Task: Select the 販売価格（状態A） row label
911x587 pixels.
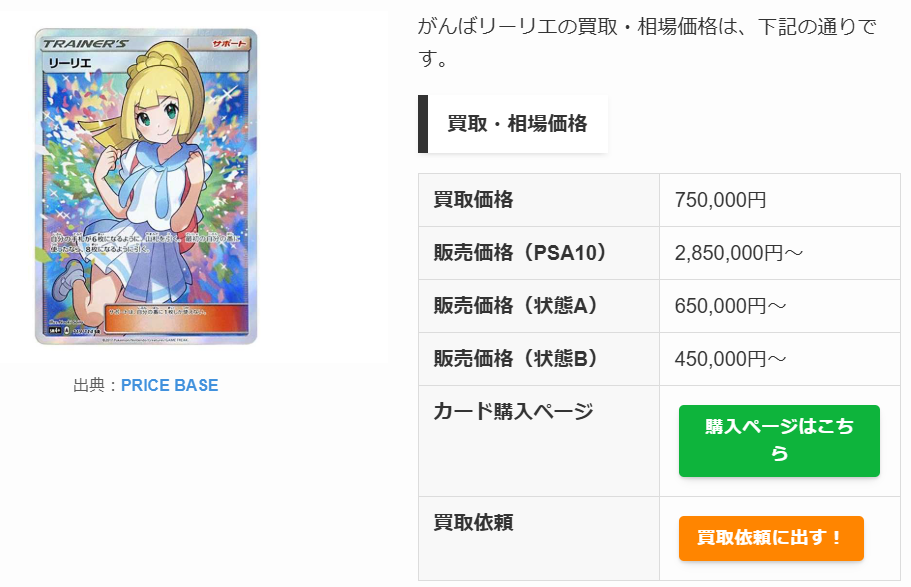Action: pyautogui.click(x=516, y=306)
